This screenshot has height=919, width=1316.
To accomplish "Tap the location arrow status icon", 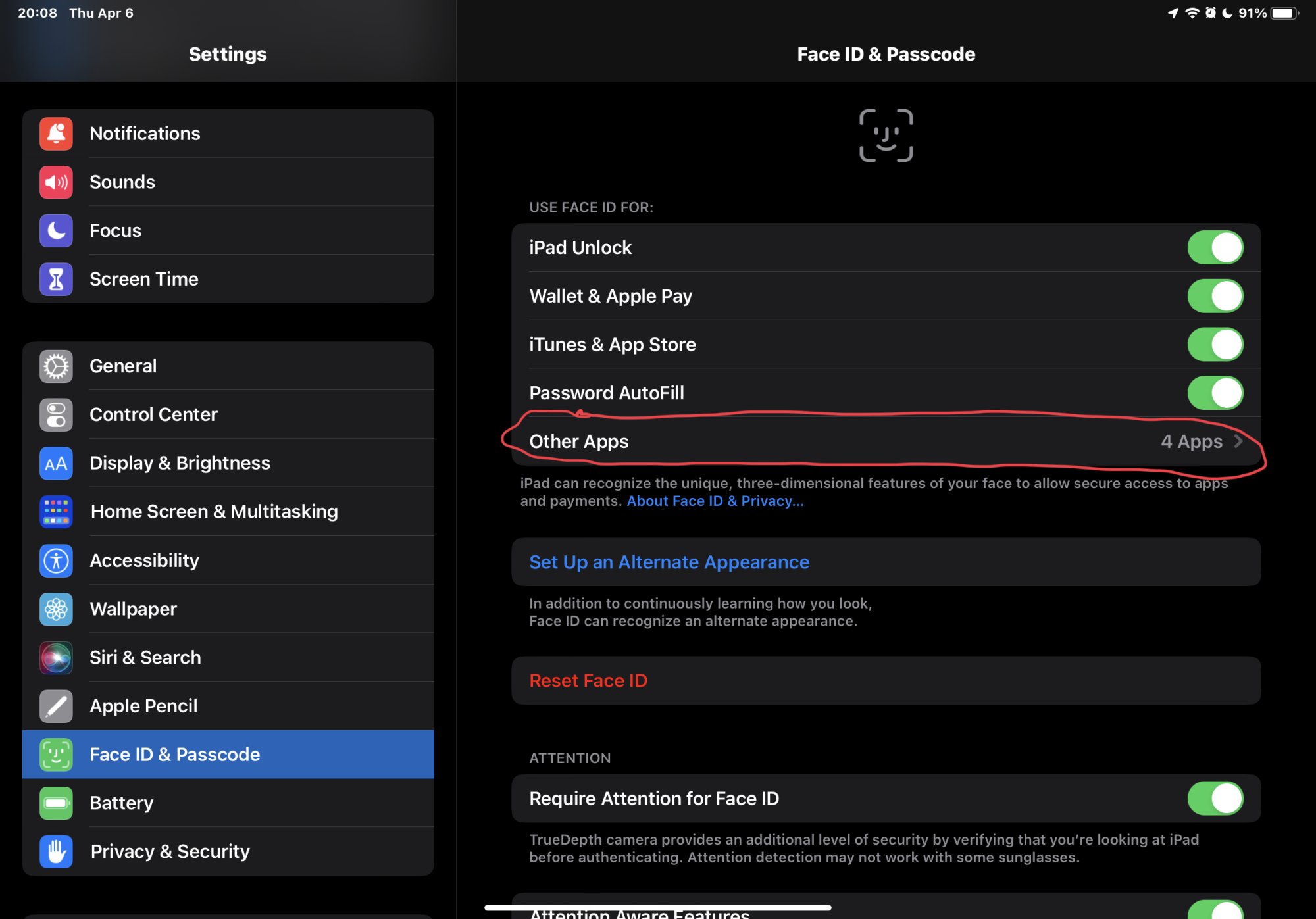I will pyautogui.click(x=1173, y=13).
